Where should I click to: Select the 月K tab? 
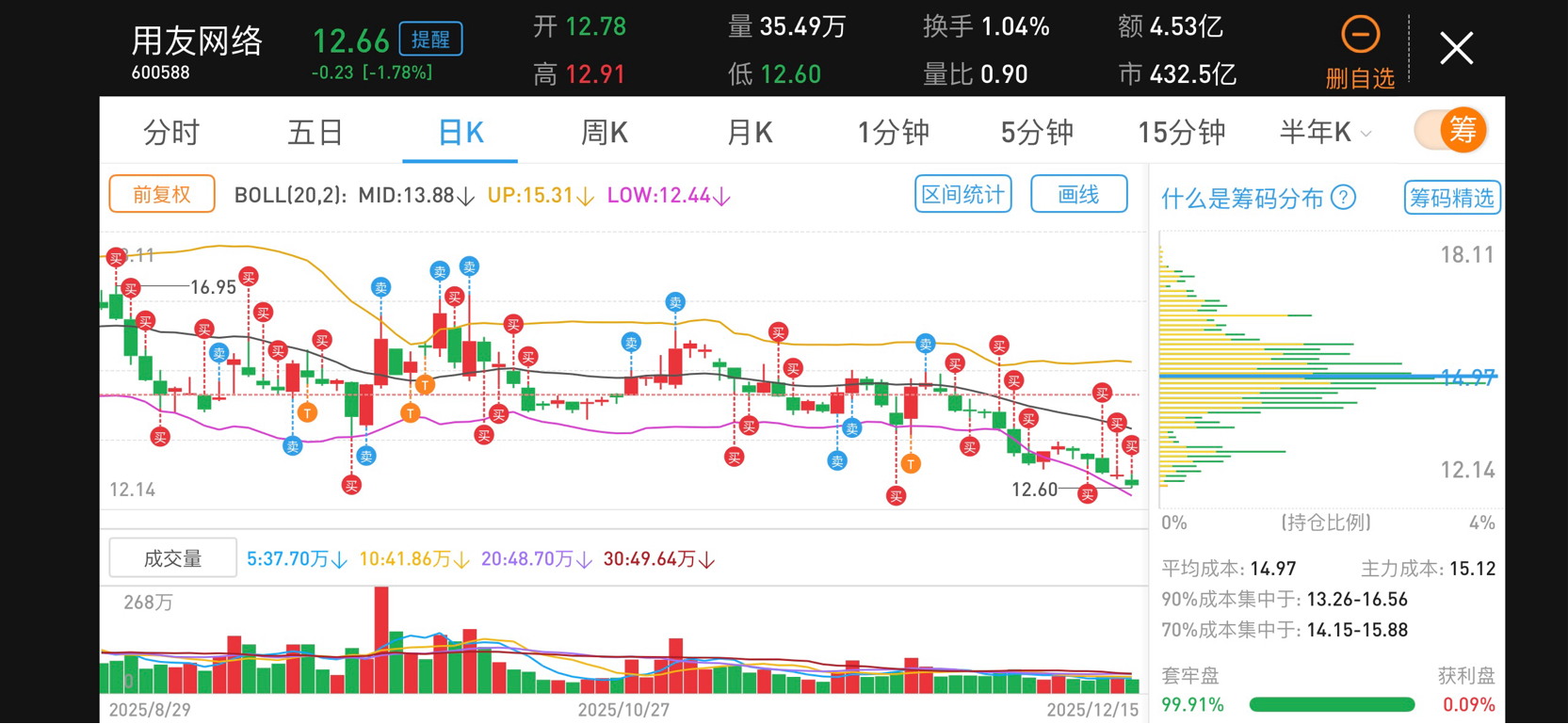(750, 133)
